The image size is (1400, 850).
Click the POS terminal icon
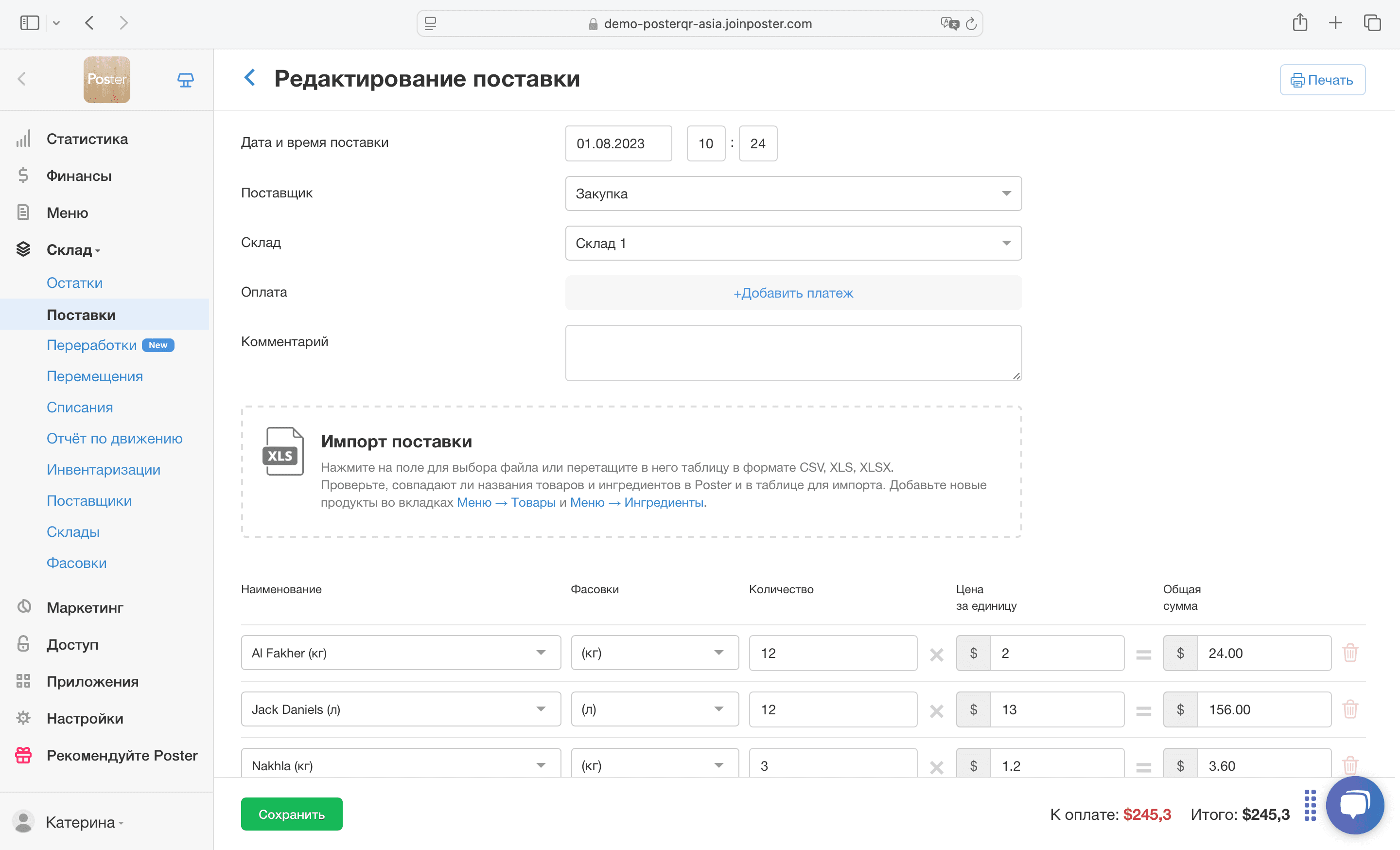(x=185, y=80)
